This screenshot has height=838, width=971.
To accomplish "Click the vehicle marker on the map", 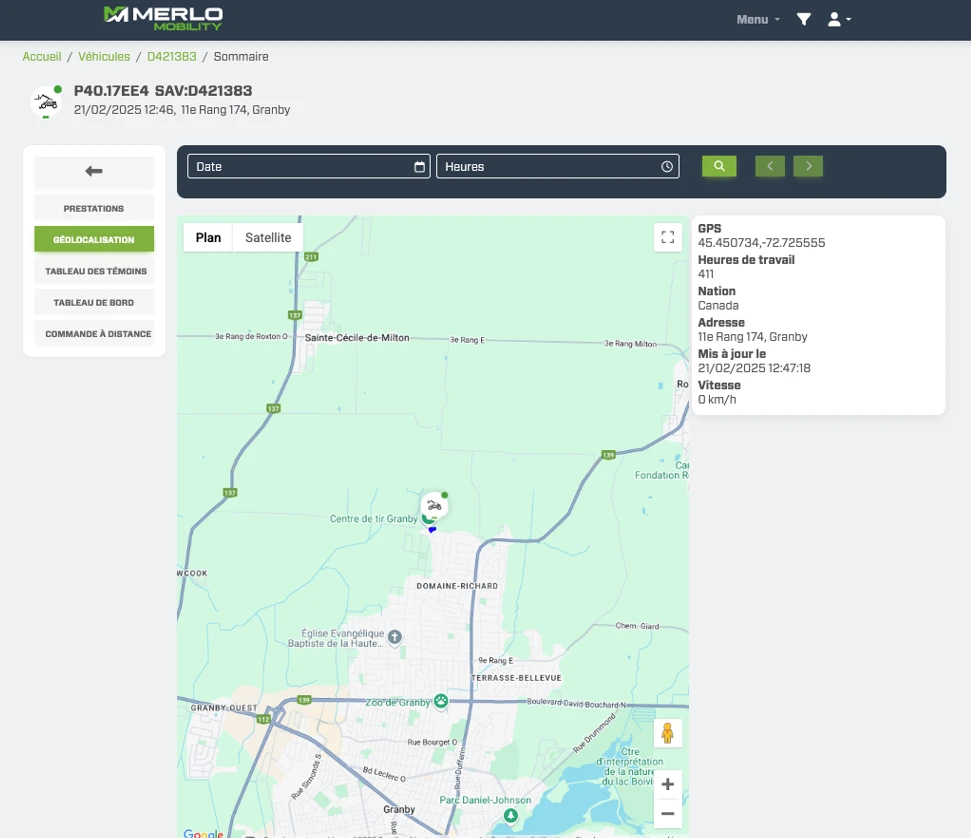I will point(434,505).
